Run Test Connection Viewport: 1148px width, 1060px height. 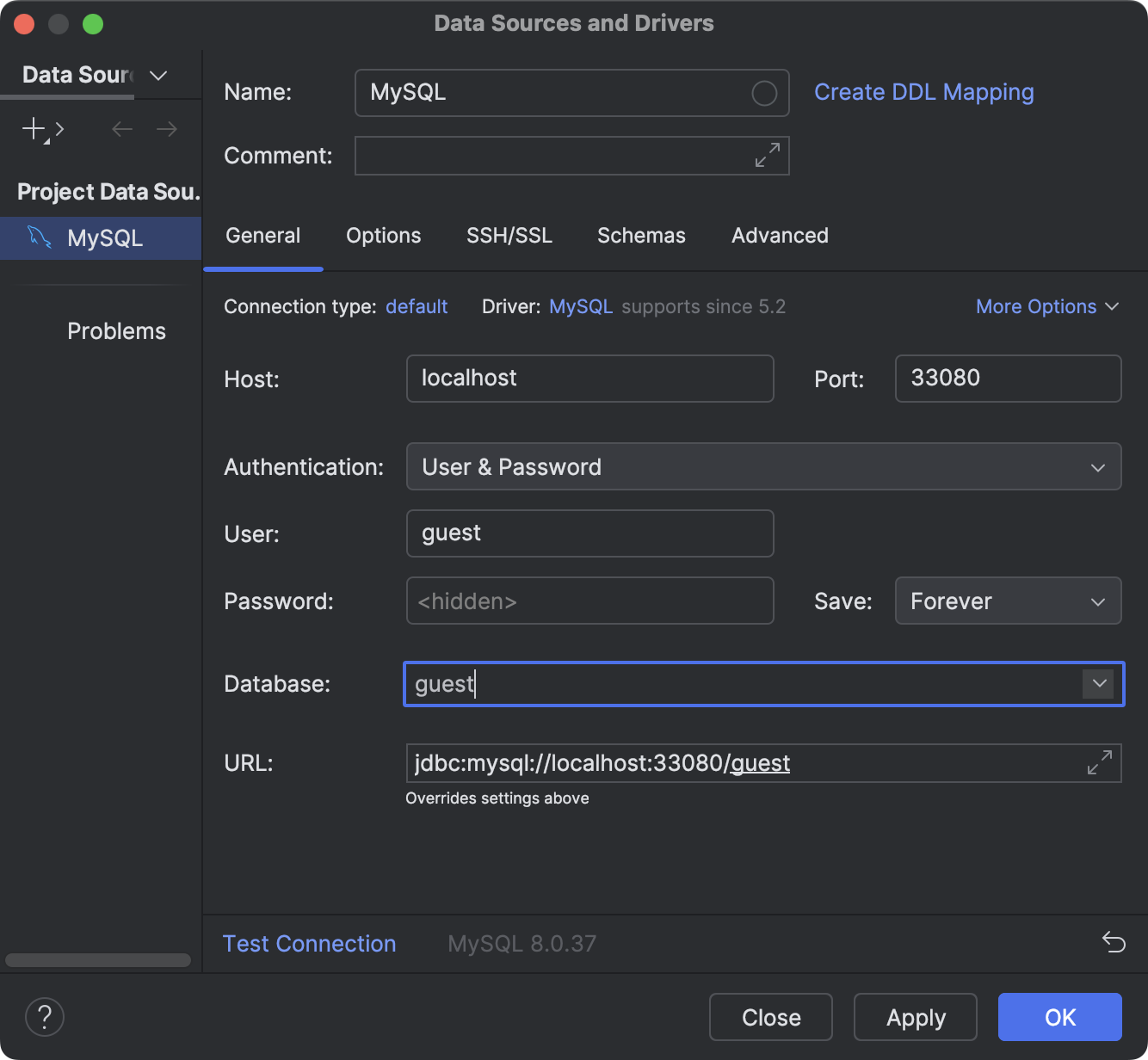[x=309, y=943]
